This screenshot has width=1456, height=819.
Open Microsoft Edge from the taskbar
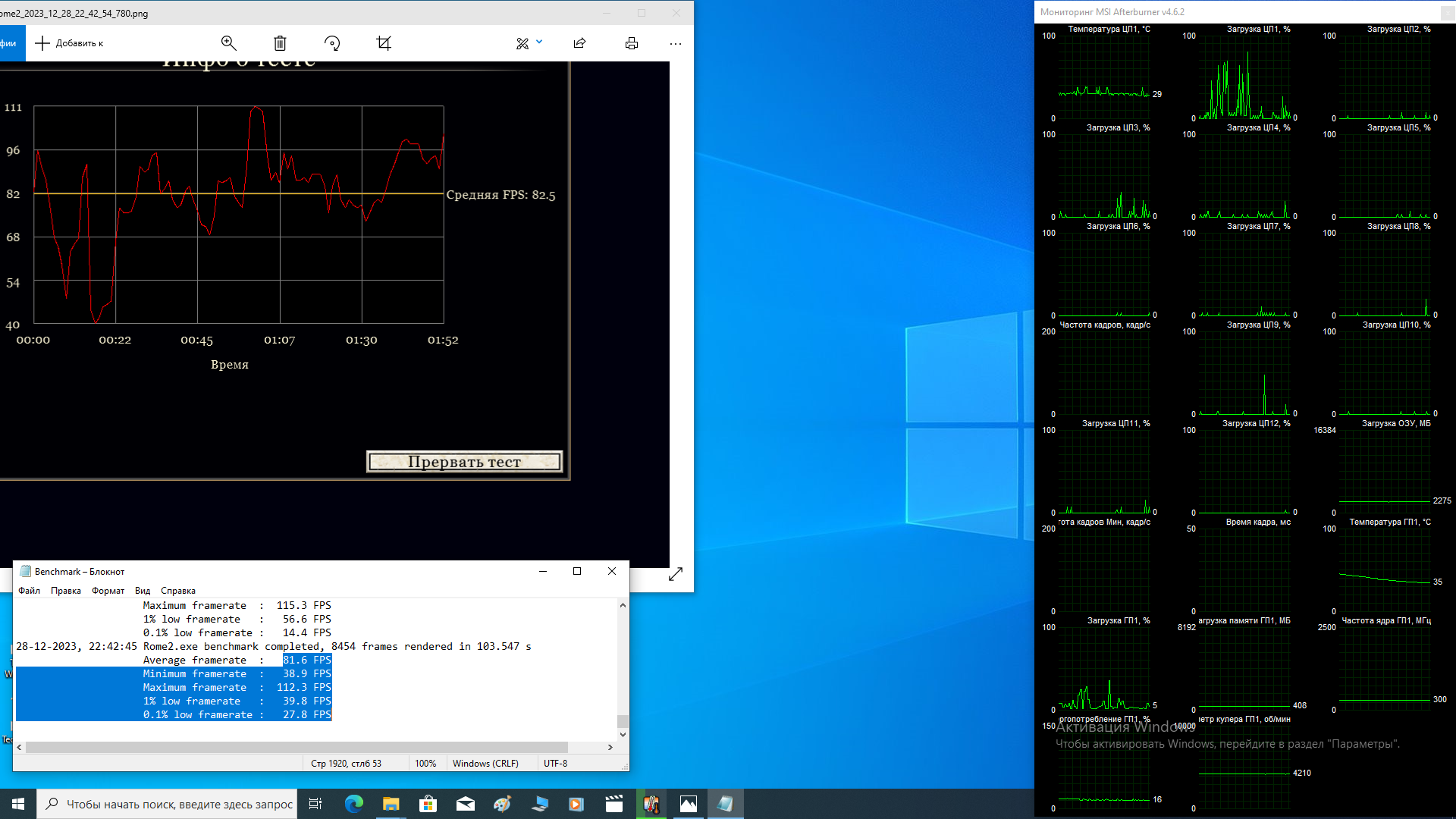point(354,804)
